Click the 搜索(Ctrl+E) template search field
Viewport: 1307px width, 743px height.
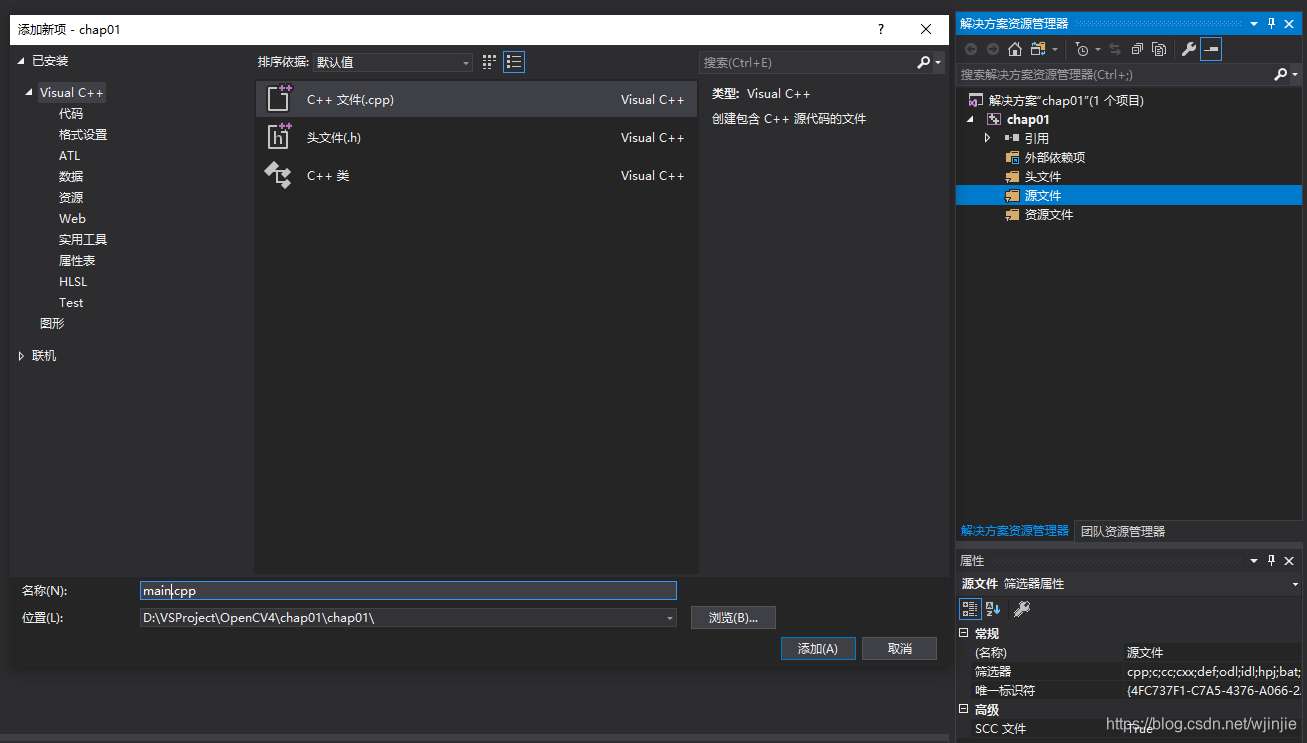point(807,62)
